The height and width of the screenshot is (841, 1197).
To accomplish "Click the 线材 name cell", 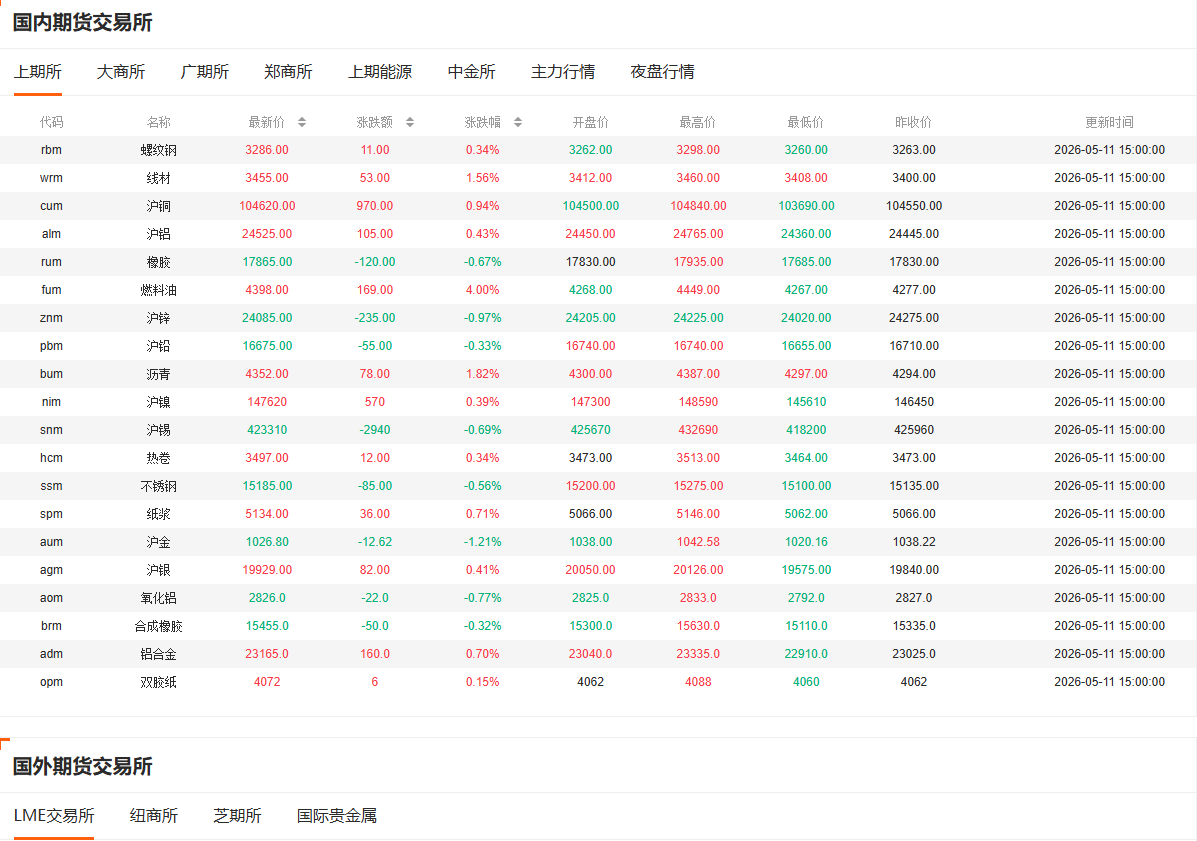I will 158,178.
